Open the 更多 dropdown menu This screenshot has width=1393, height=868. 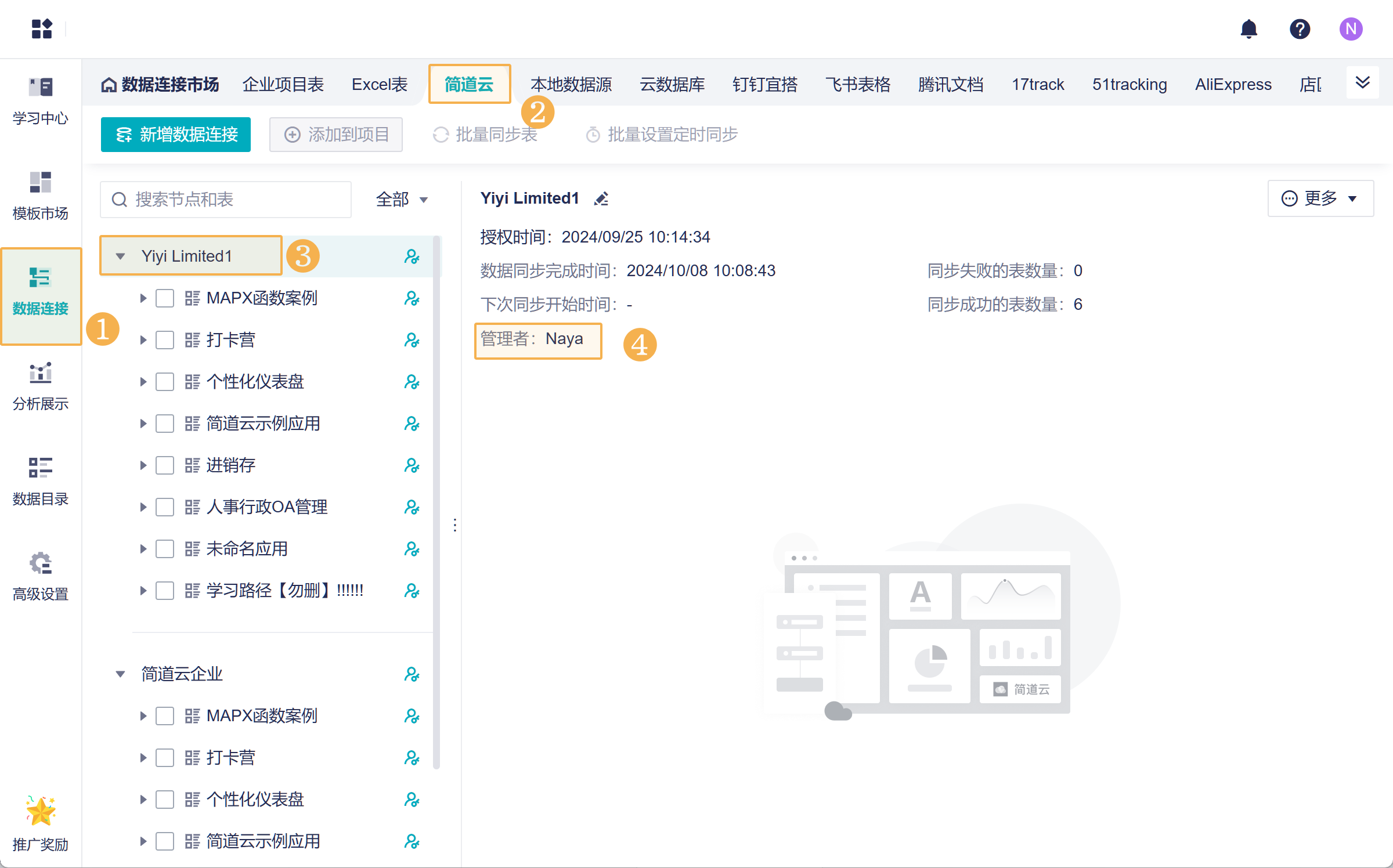click(1320, 198)
